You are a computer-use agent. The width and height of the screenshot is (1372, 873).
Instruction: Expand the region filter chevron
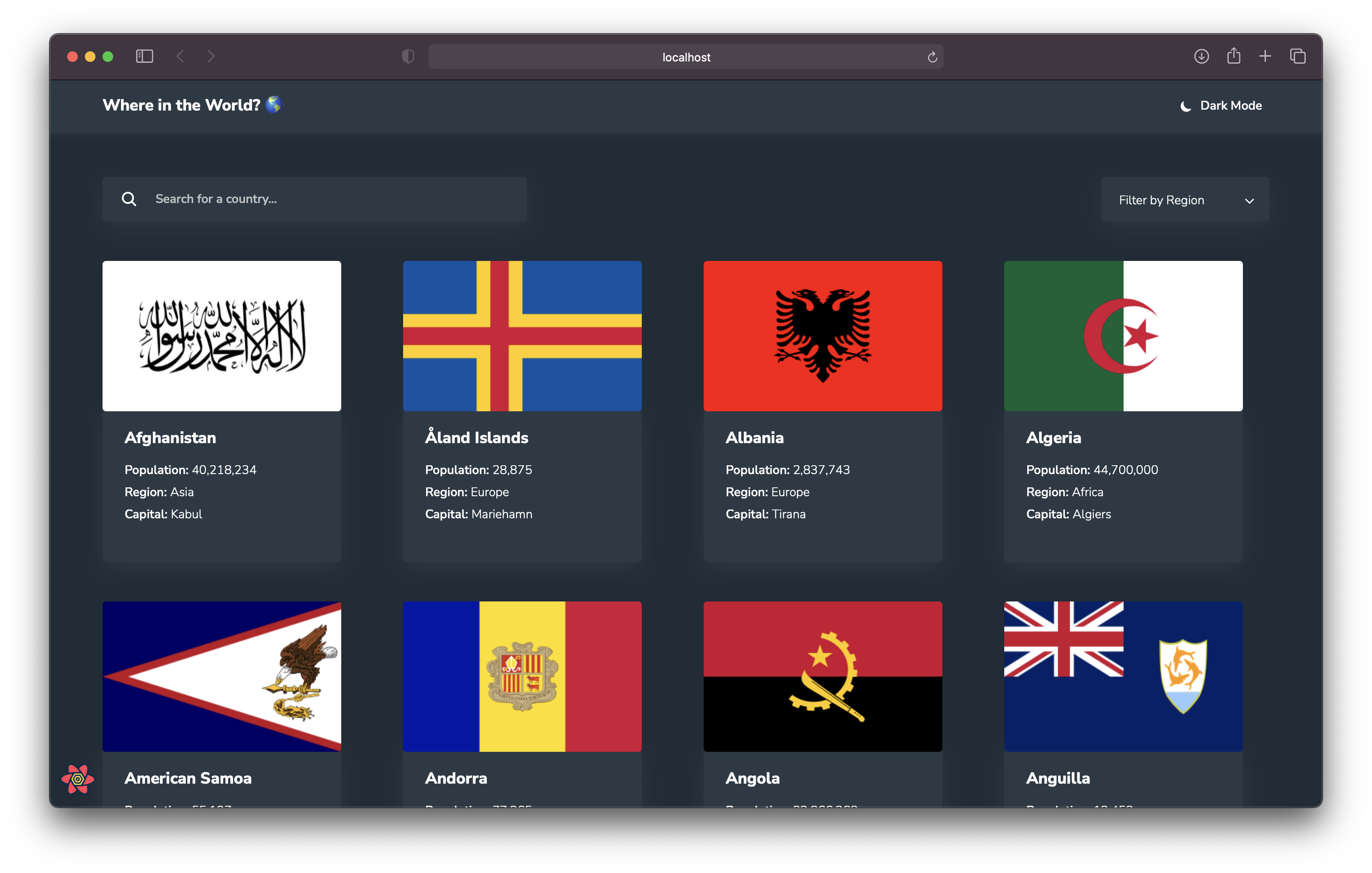coord(1250,201)
